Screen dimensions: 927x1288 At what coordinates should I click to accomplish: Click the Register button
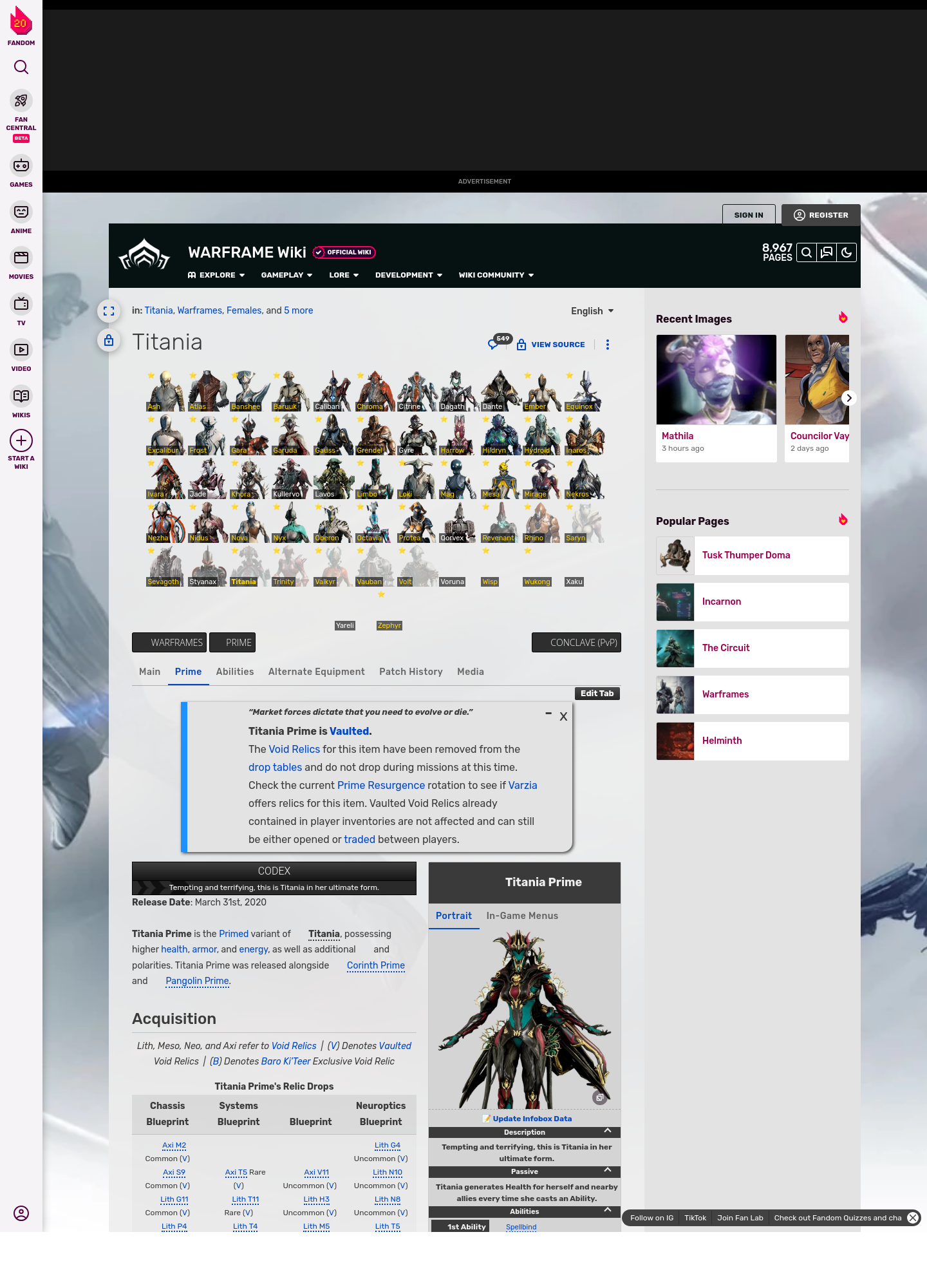(821, 215)
